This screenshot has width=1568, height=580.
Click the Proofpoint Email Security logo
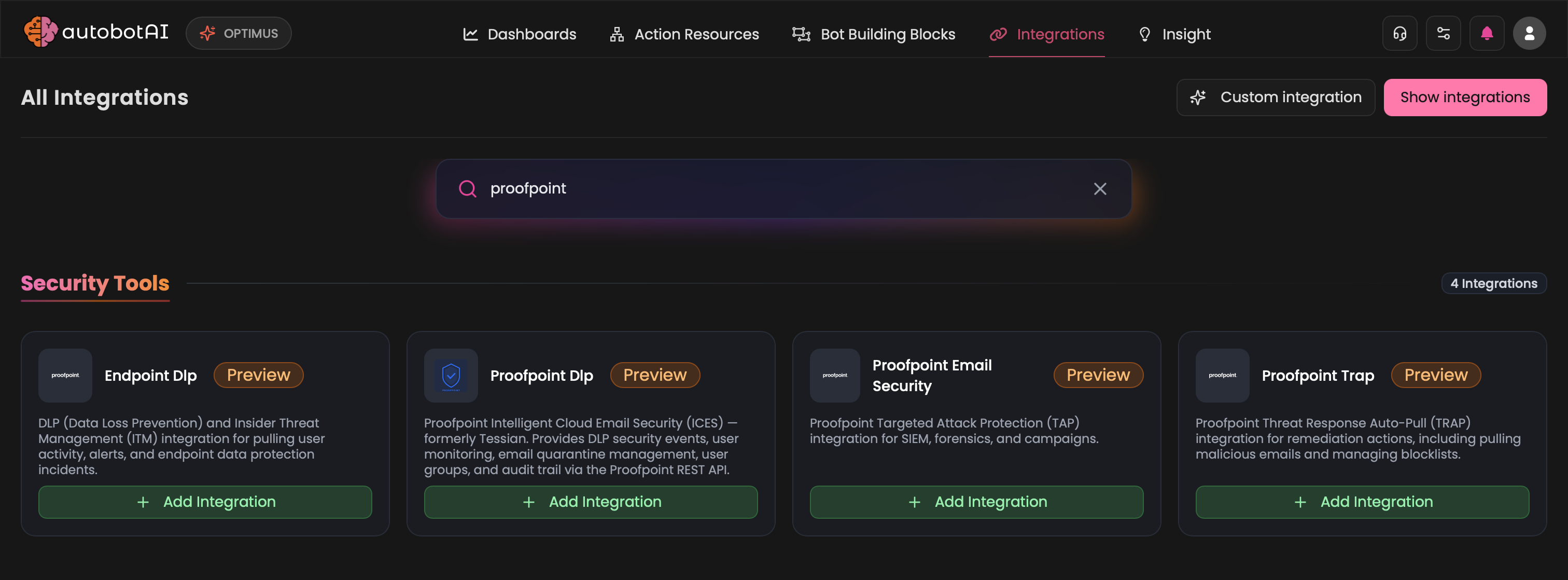[x=834, y=375]
